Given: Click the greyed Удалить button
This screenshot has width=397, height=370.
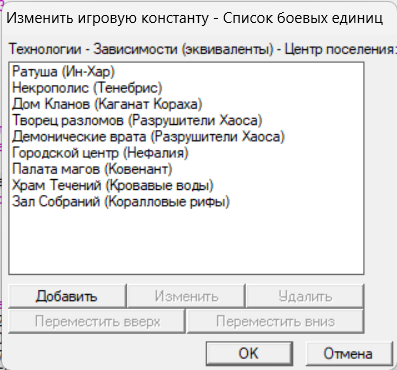Looking at the screenshot, I should (305, 296).
